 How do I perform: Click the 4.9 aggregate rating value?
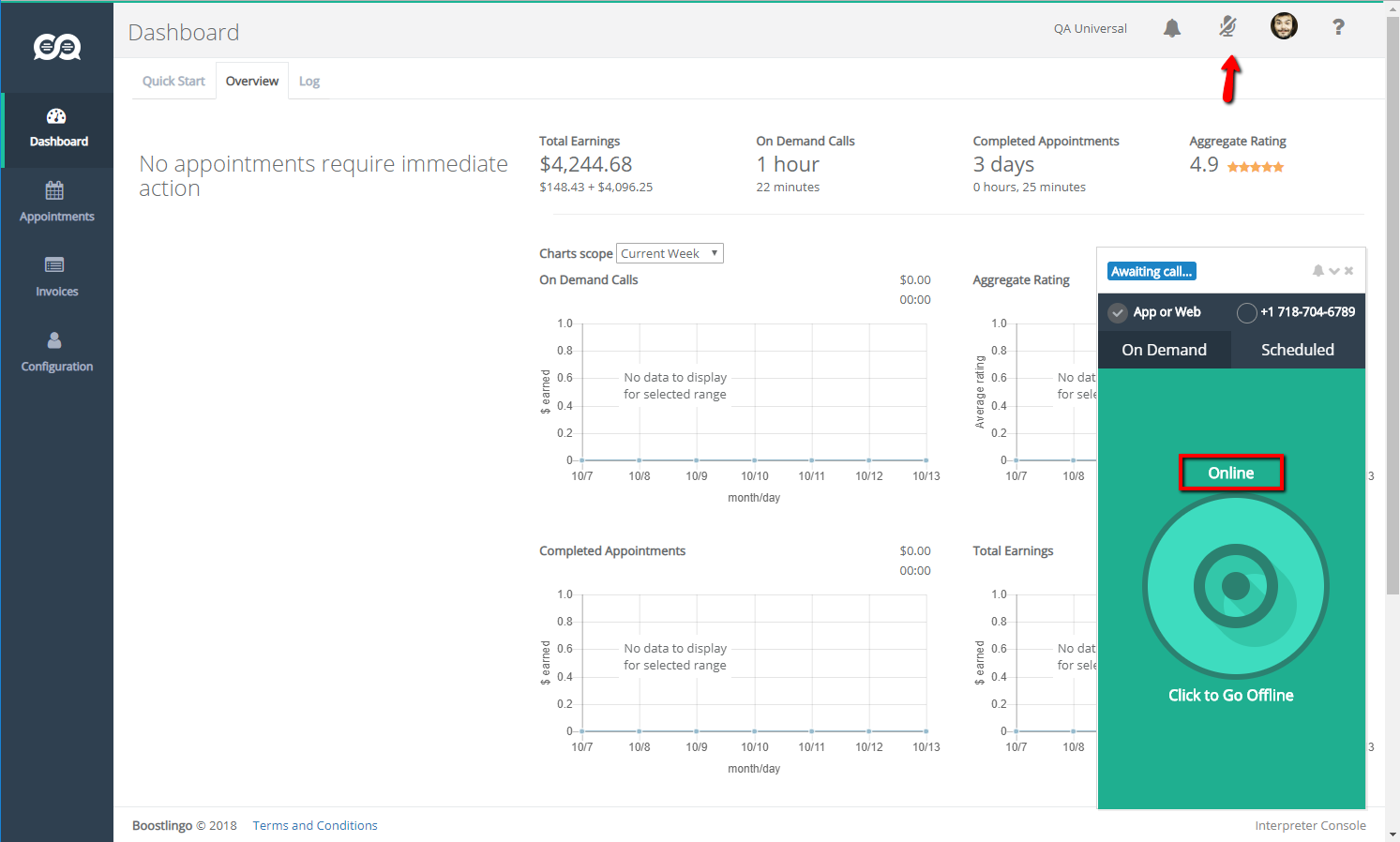click(x=1204, y=164)
